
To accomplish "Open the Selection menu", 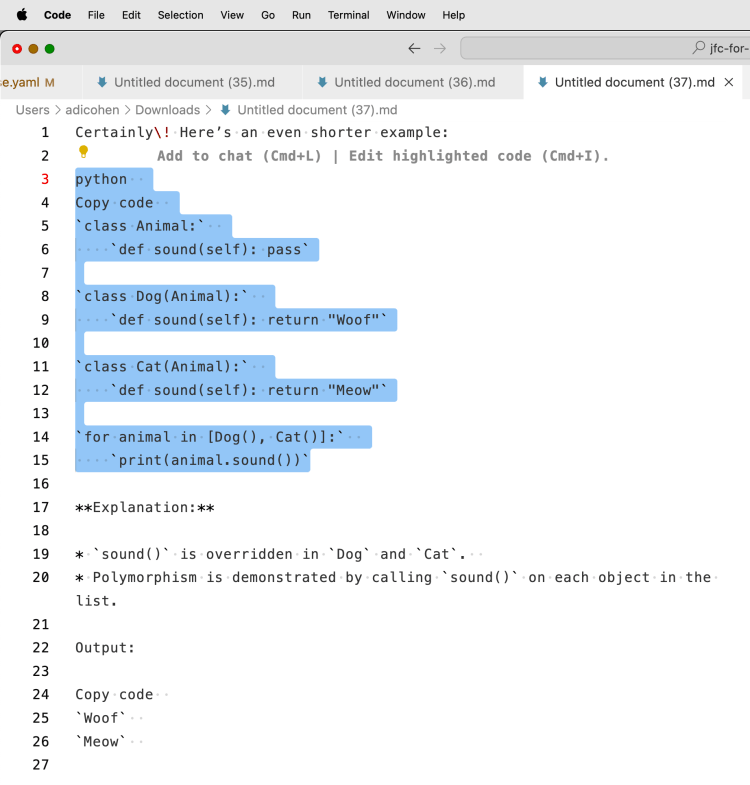I will (181, 15).
